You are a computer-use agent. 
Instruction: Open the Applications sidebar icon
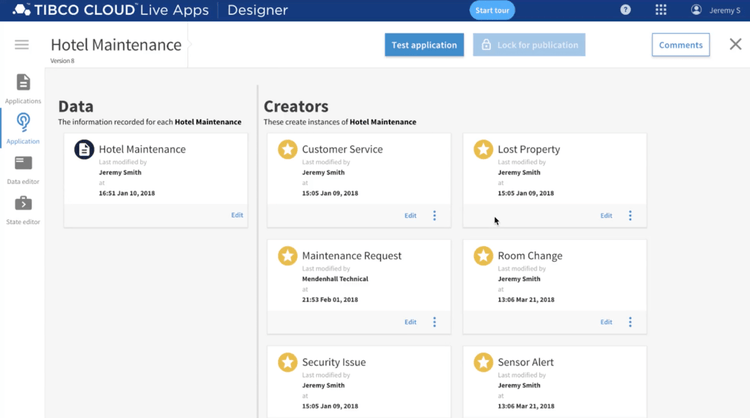point(23,89)
